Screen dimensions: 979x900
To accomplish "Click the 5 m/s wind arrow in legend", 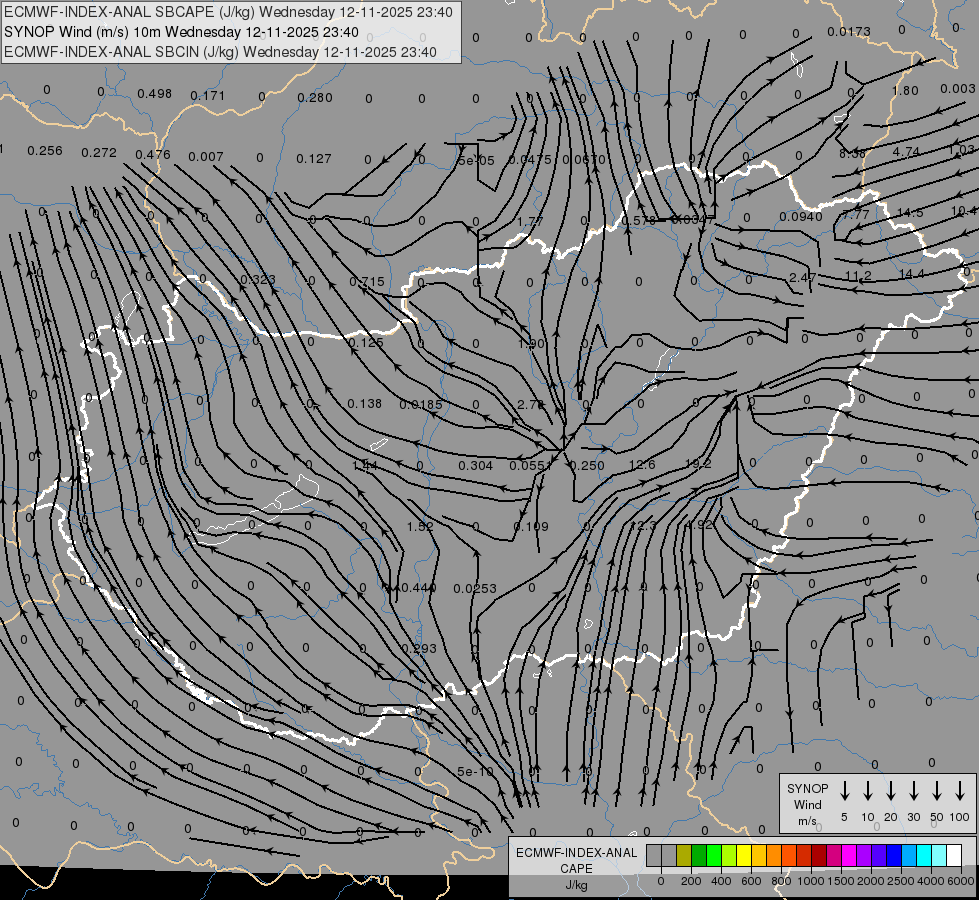I will click(x=844, y=791).
